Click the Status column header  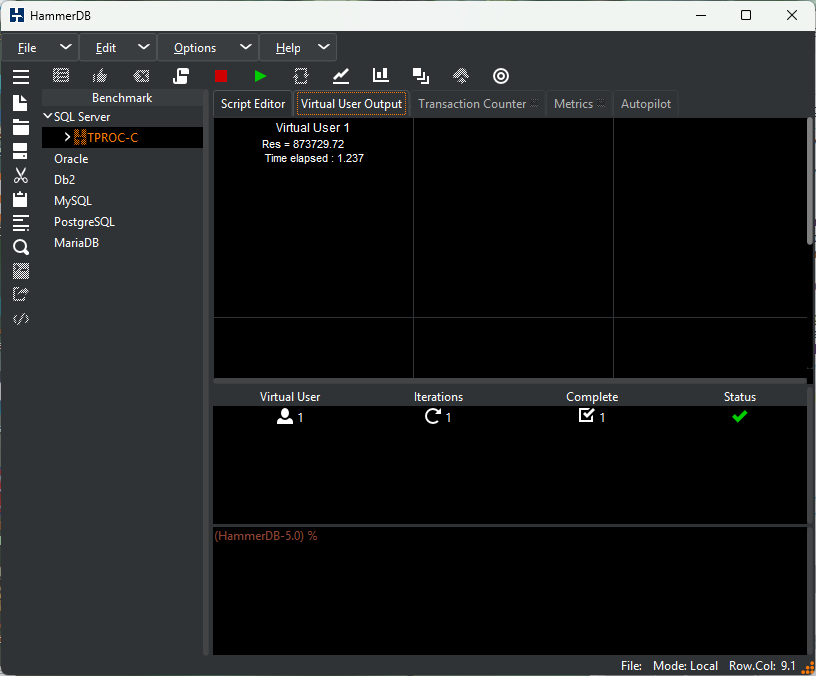coord(740,397)
